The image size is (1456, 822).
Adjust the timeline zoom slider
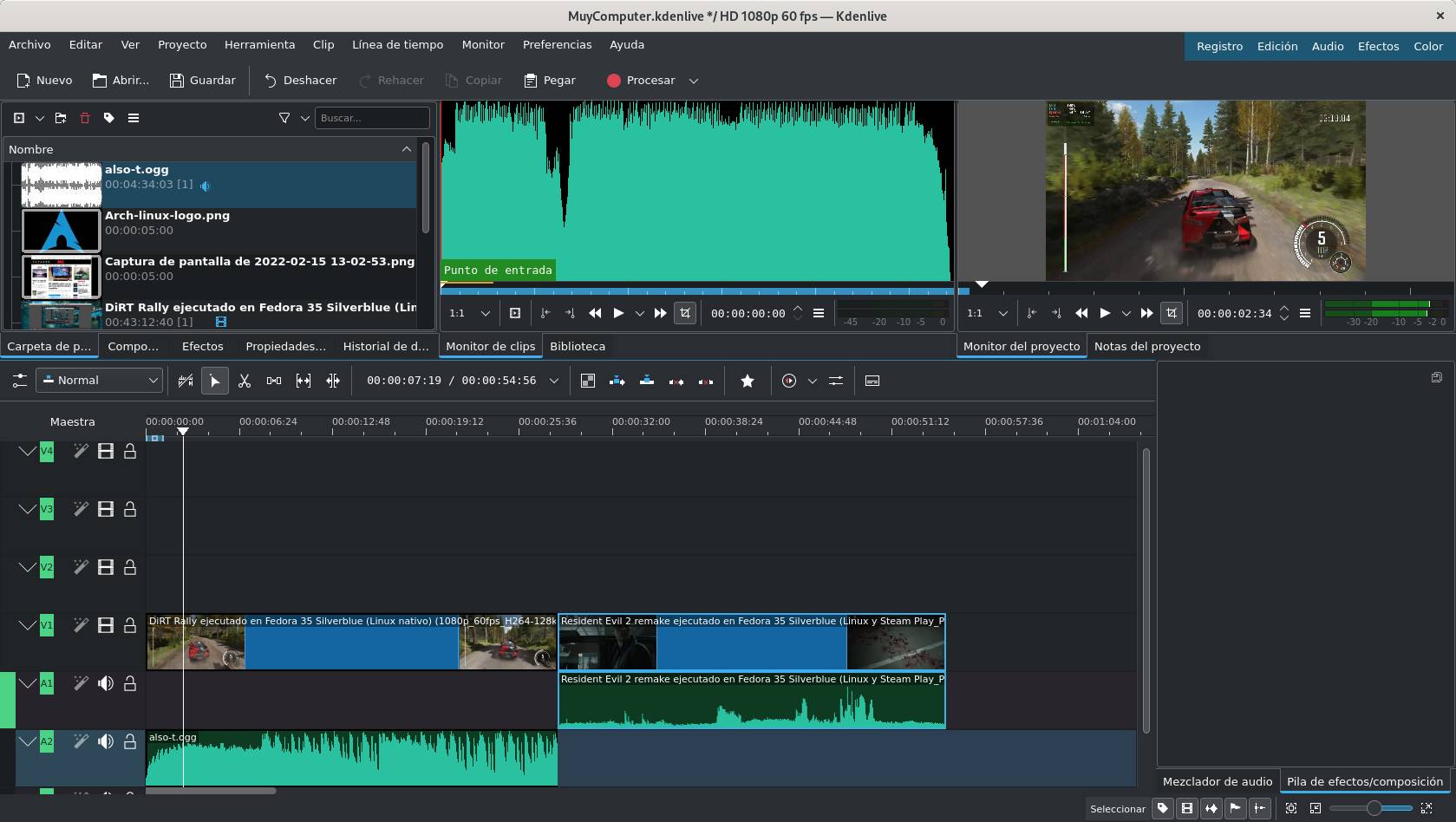click(1374, 808)
